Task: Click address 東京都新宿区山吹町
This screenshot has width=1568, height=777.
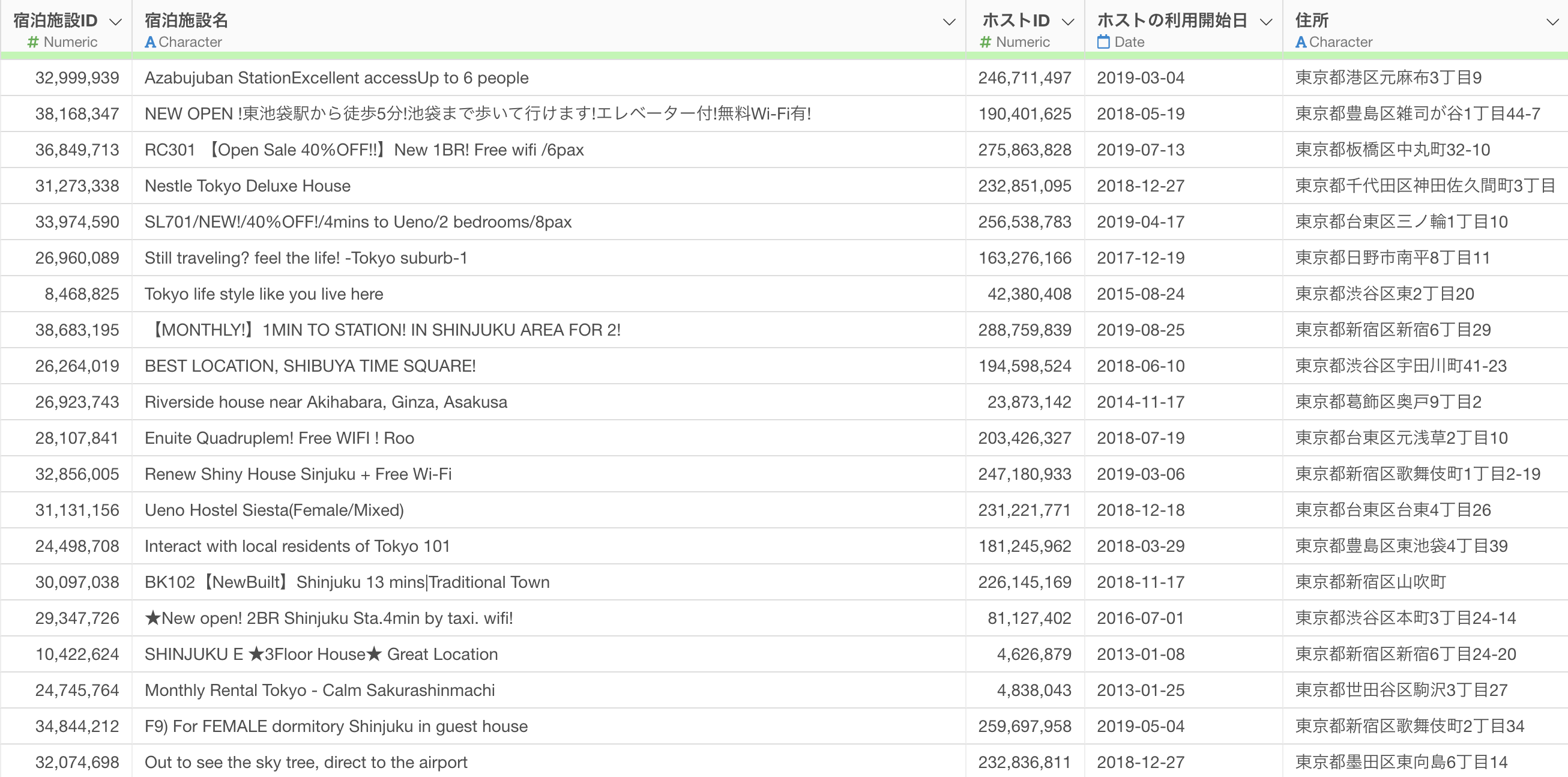Action: pos(1370,582)
